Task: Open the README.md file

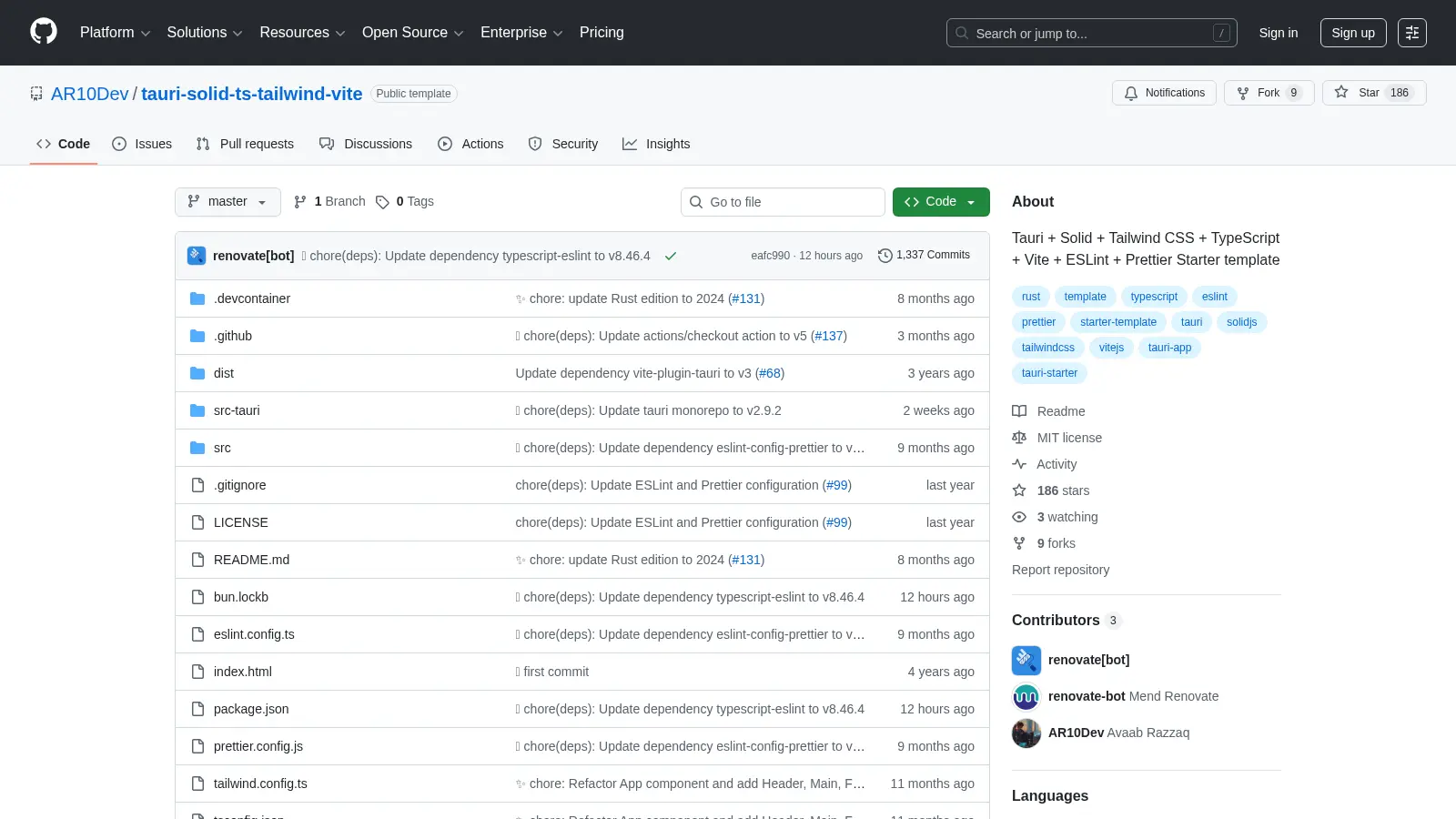Action: (x=251, y=560)
